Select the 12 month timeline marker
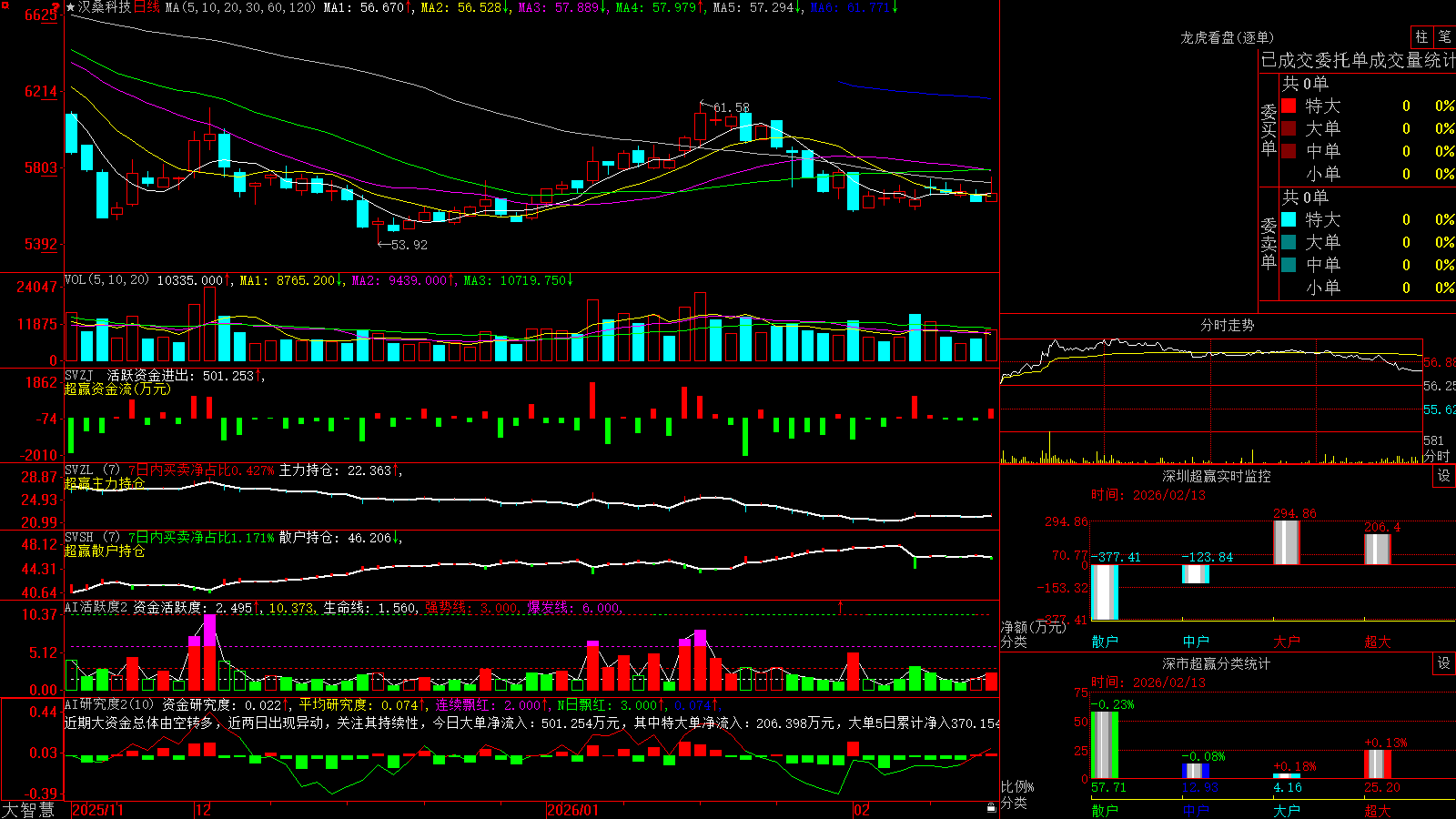 pos(203,810)
